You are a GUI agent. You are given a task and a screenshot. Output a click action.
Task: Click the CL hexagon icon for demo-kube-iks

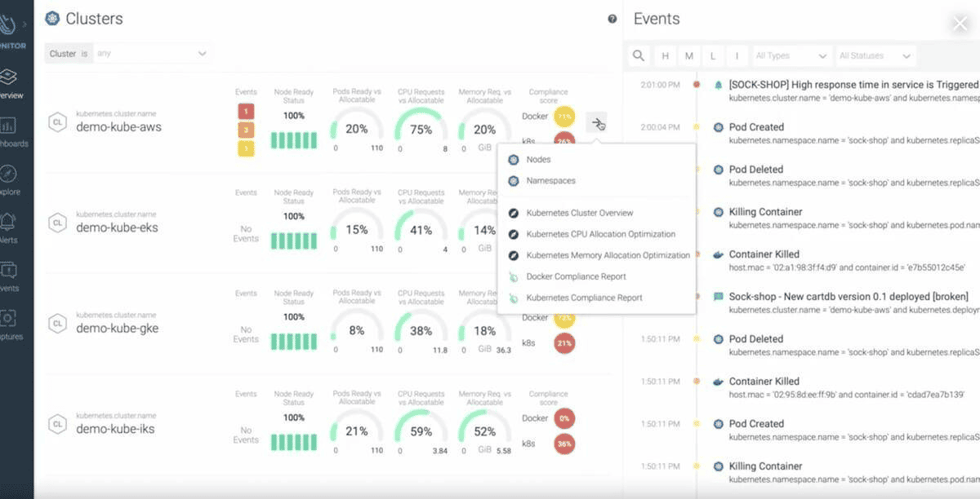coord(58,425)
